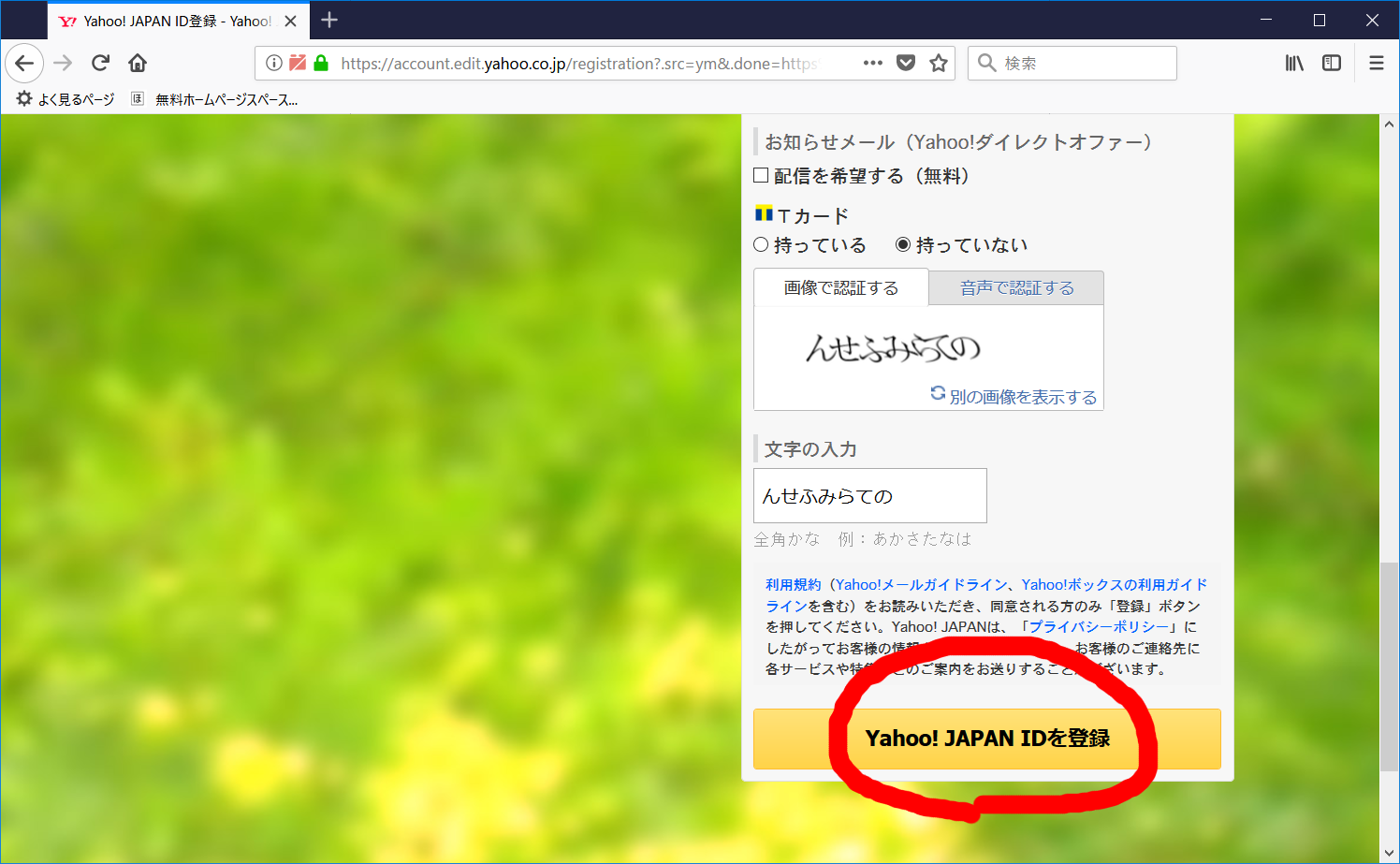The width and height of the screenshot is (1400, 864).
Task: Toggle the sidebar view icon
Action: click(x=1332, y=63)
